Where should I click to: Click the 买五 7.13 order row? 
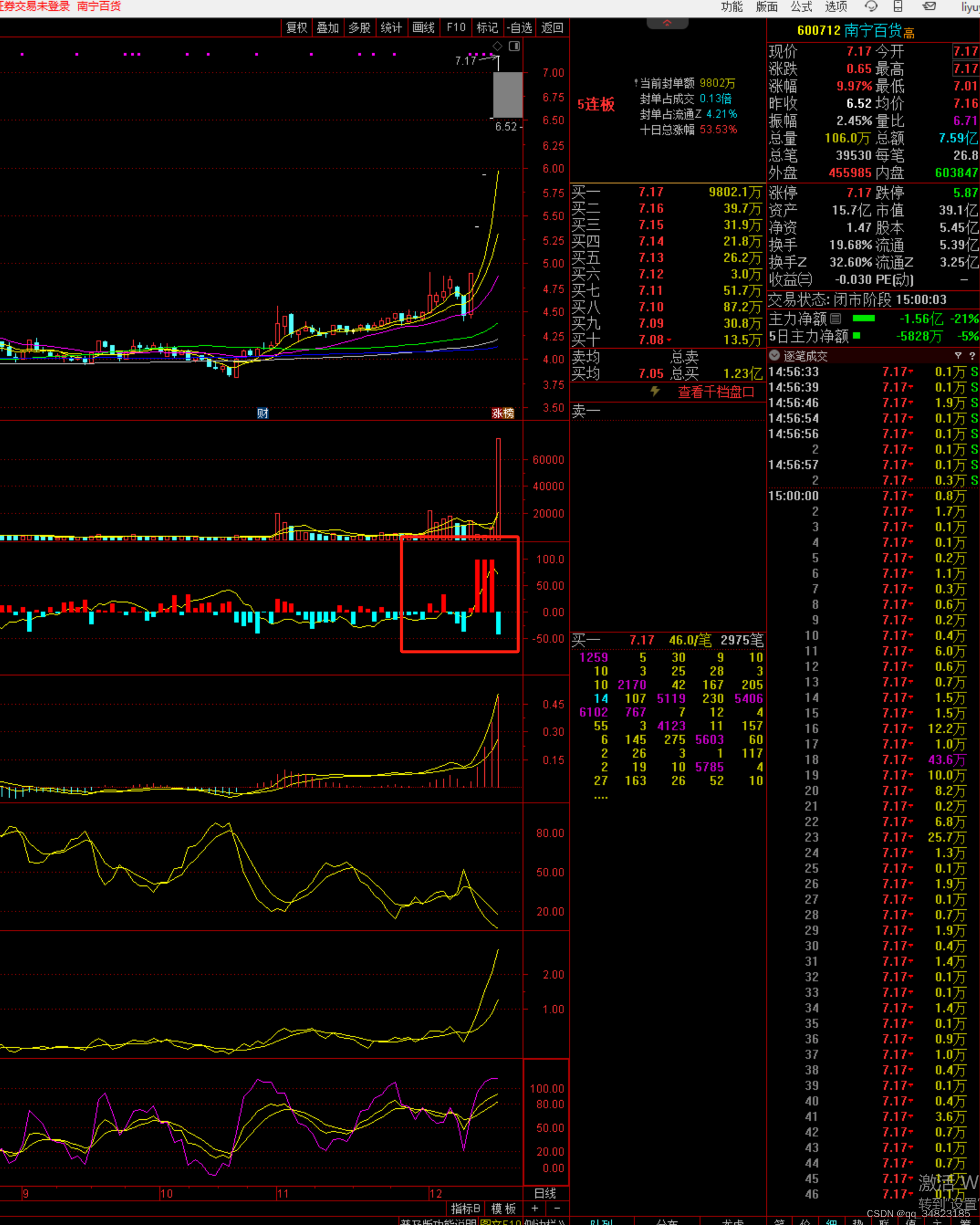point(667,258)
